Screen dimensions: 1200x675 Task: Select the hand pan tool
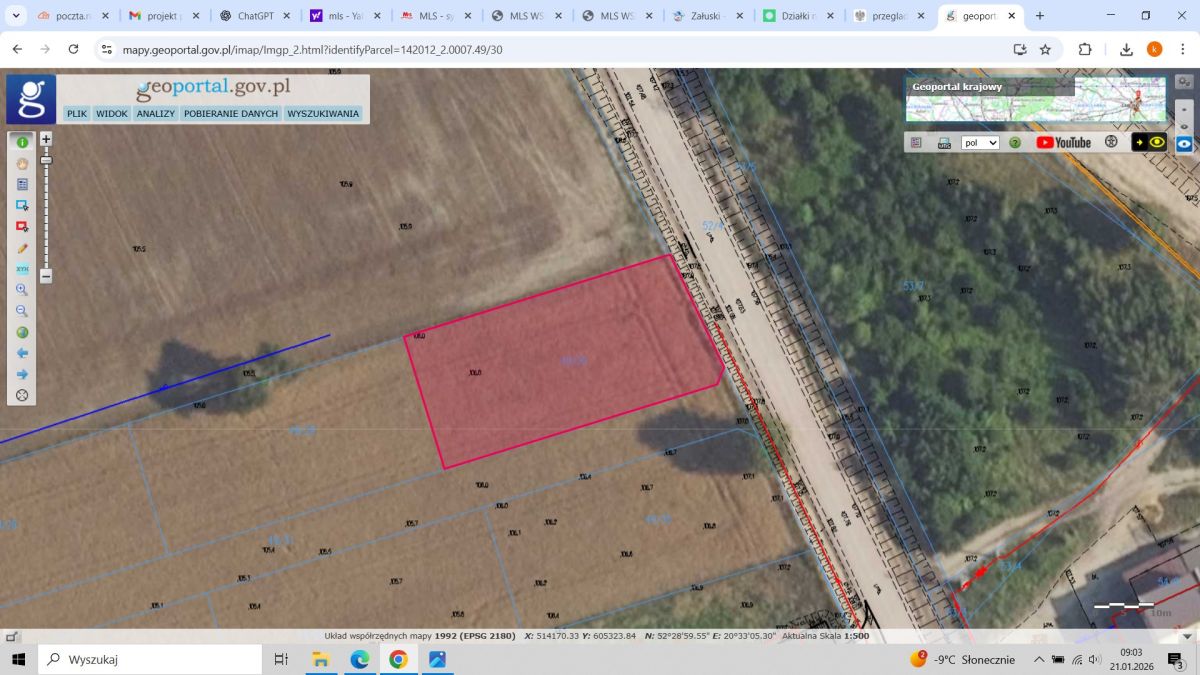point(22,164)
